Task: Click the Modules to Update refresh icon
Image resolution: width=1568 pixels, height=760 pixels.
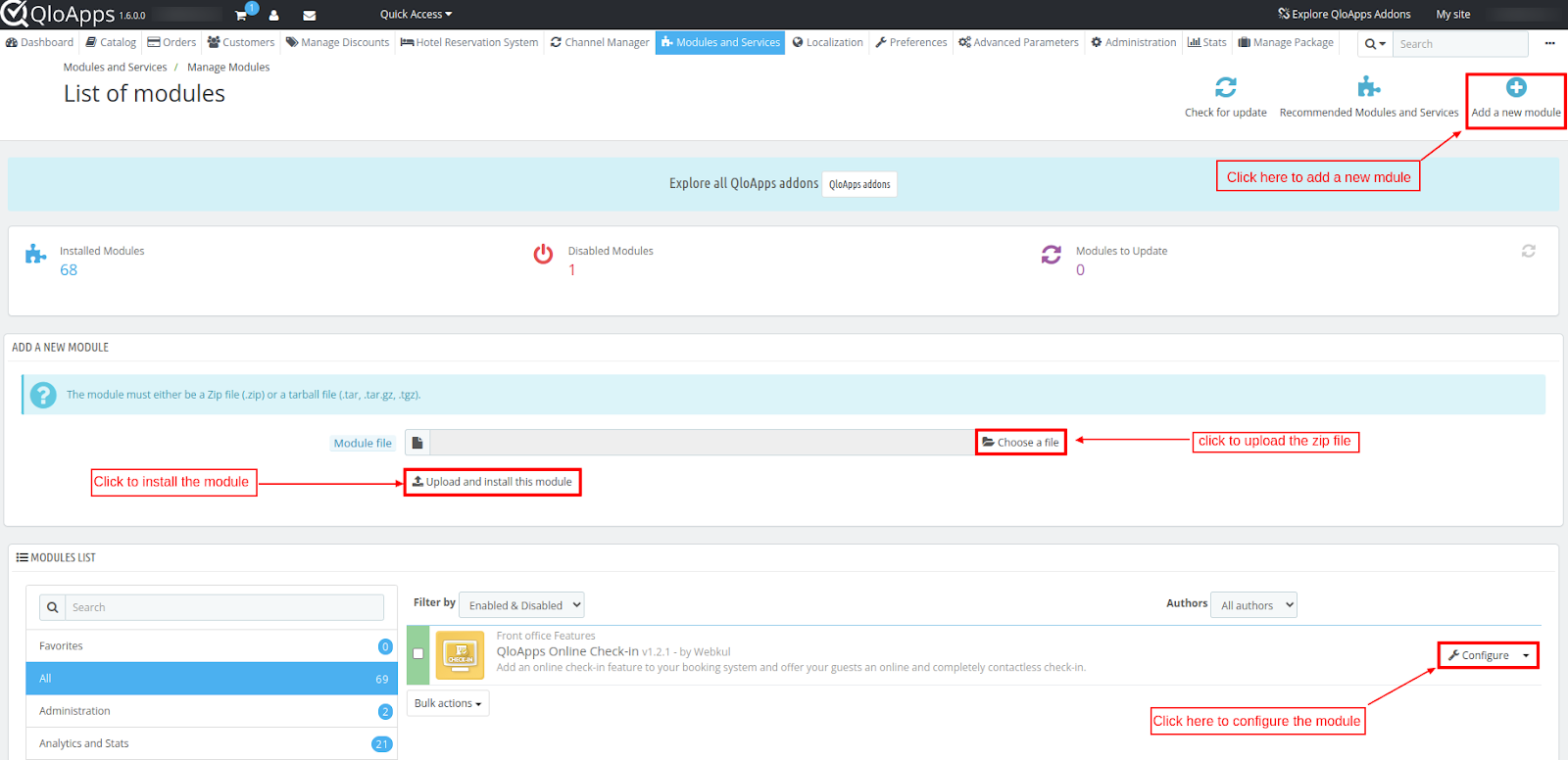Action: coord(1052,255)
